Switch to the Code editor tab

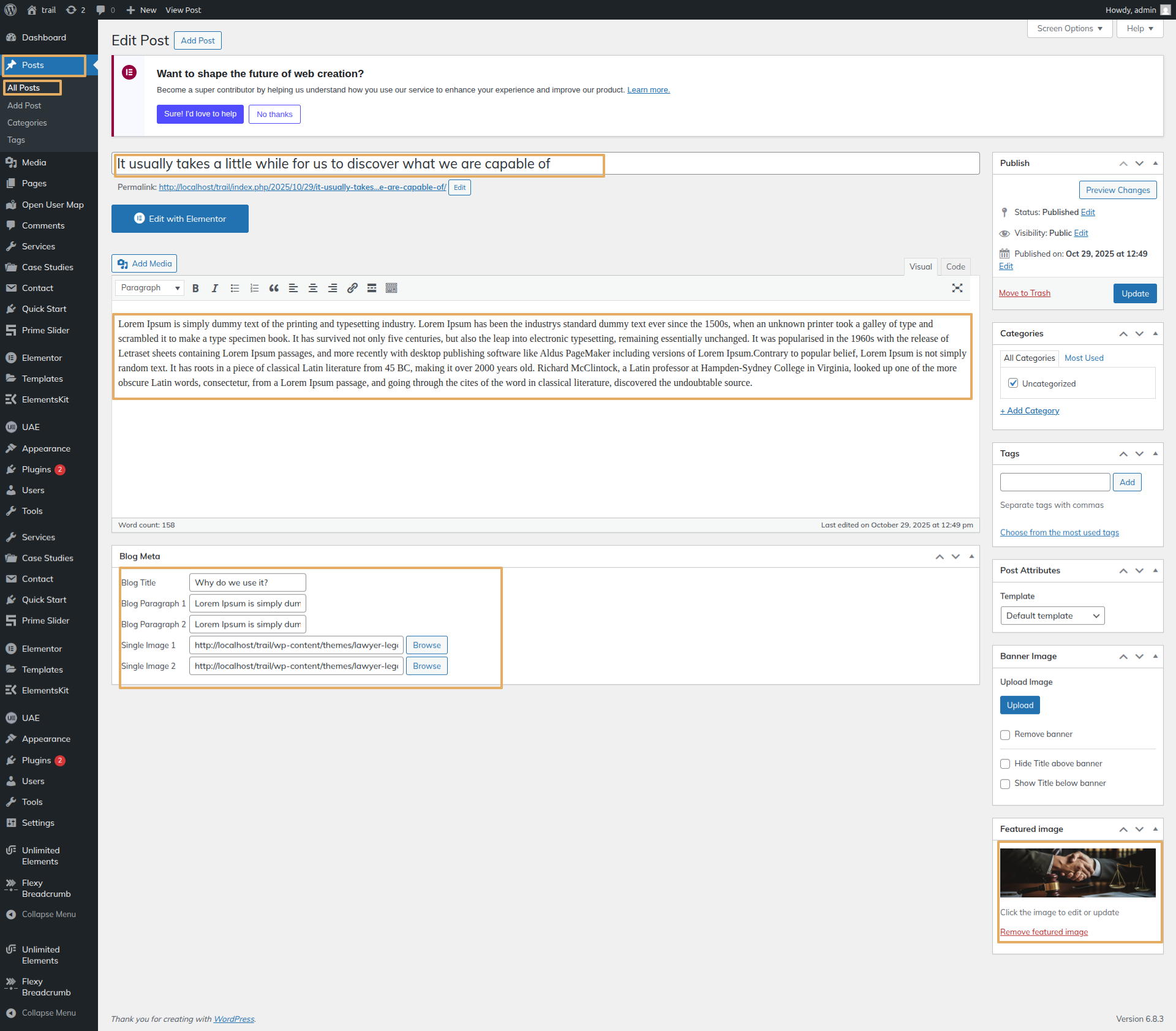coord(955,266)
